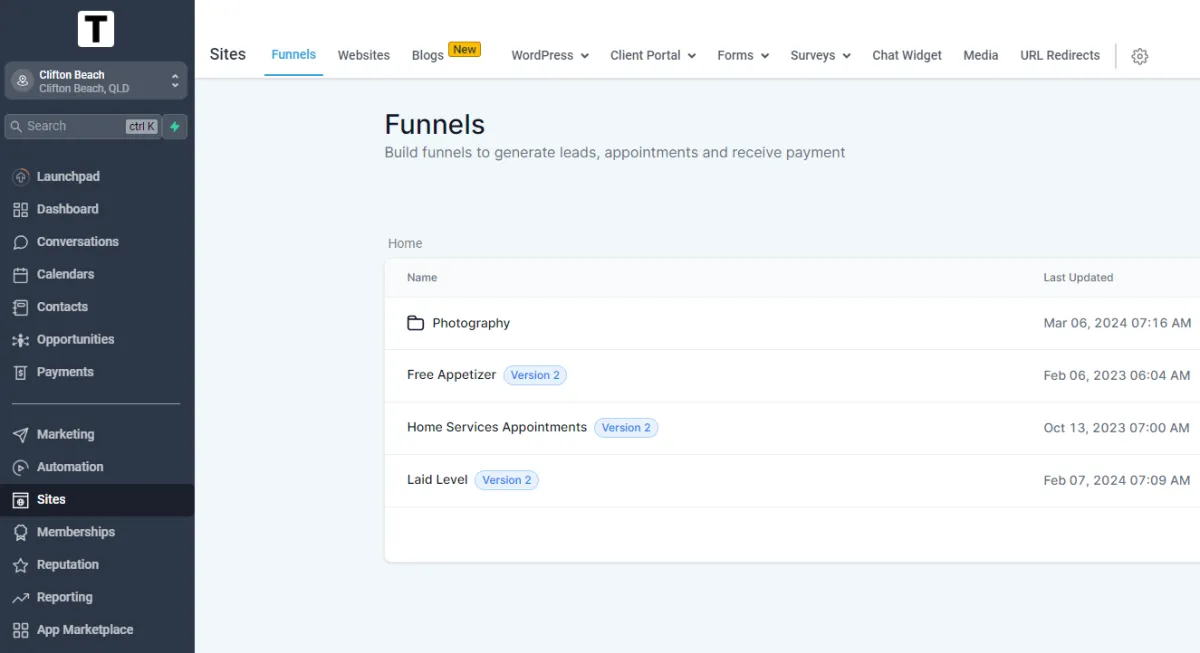The width and height of the screenshot is (1200, 653).
Task: Click the magnifier icon in search box
Action: pos(16,126)
